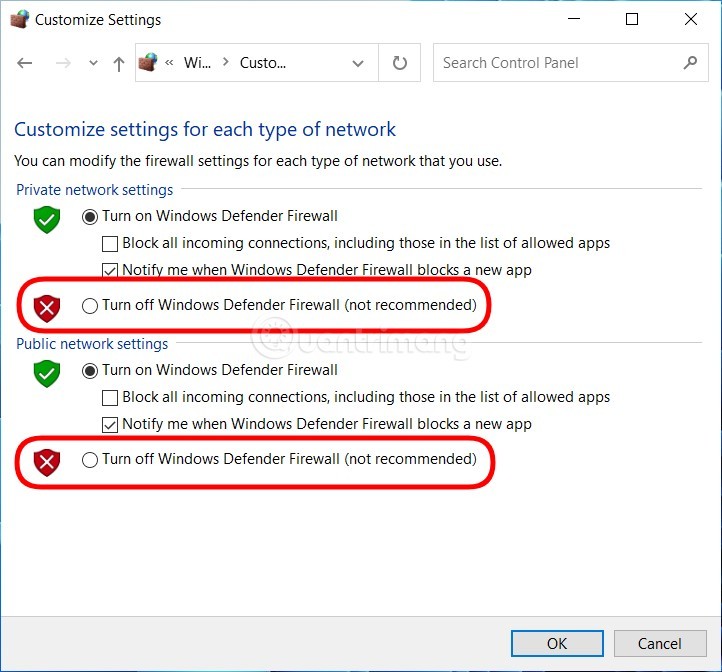
Task: Click the red shield icon under Private settings
Action: (x=47, y=308)
